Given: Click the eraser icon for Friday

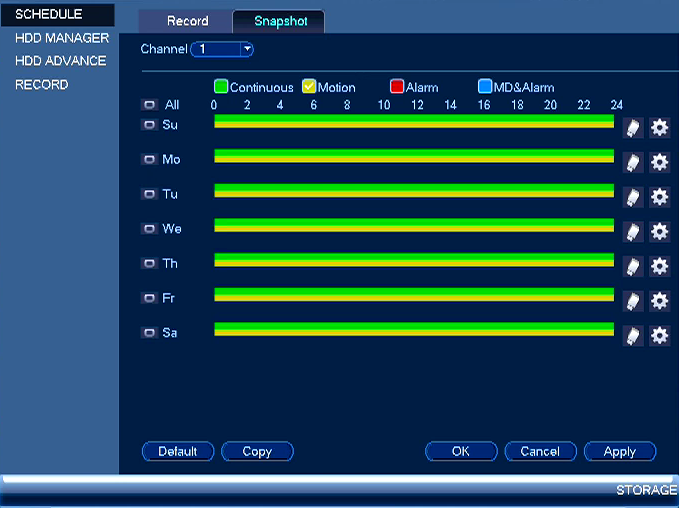Looking at the screenshot, I should tap(633, 301).
